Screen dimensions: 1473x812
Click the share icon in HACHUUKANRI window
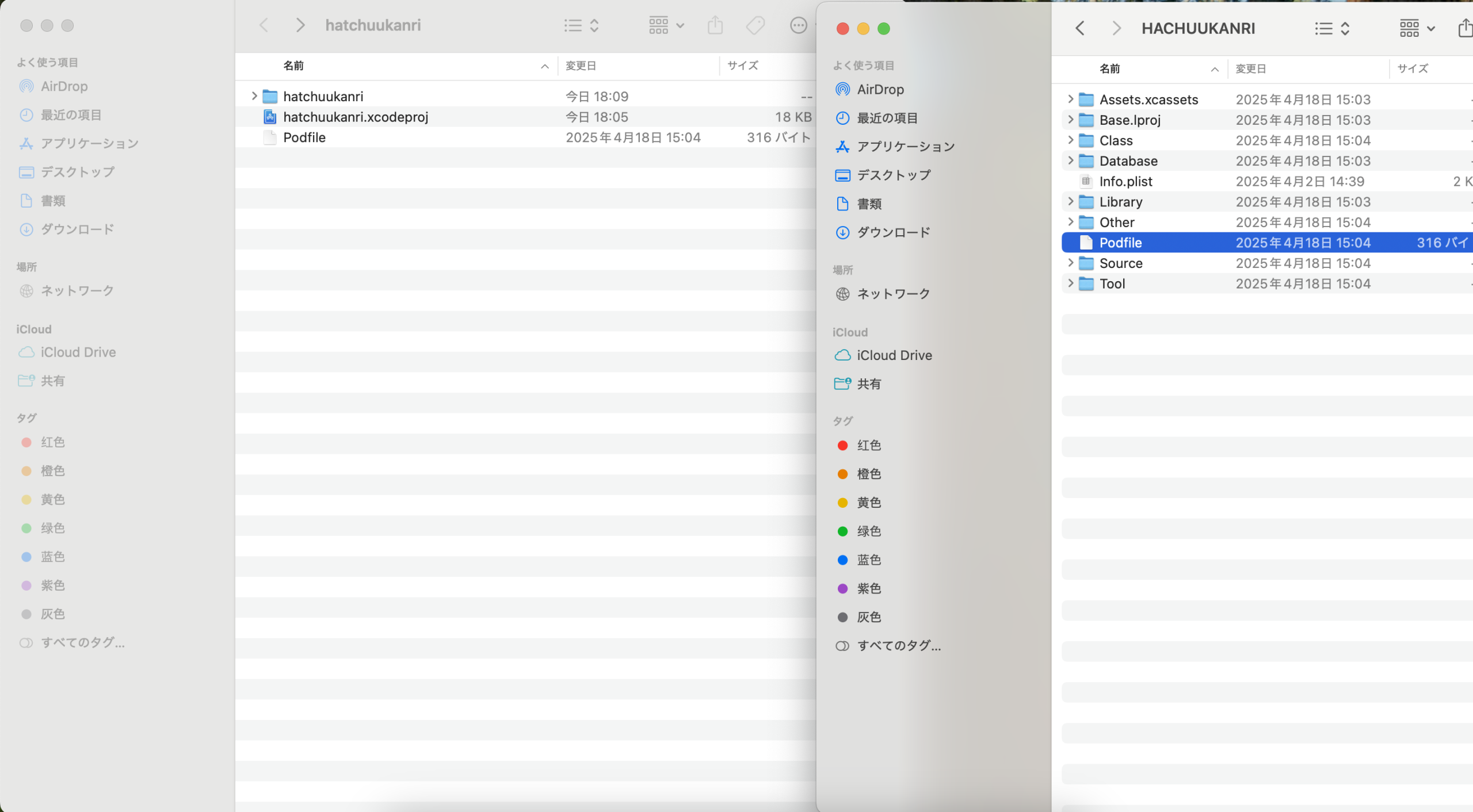pyautogui.click(x=1465, y=28)
